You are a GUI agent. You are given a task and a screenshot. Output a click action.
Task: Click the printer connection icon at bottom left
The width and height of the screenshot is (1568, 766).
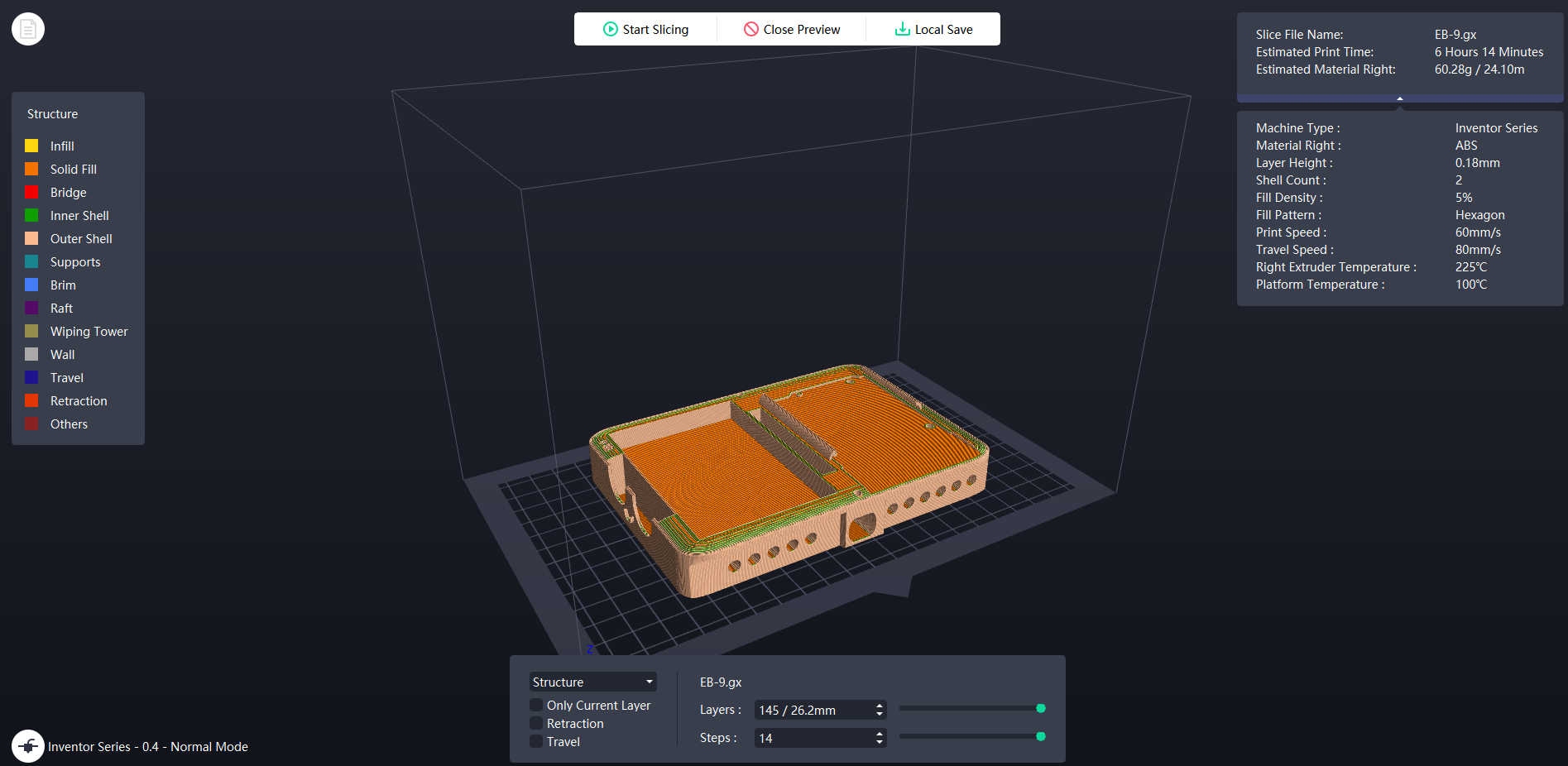click(x=28, y=746)
